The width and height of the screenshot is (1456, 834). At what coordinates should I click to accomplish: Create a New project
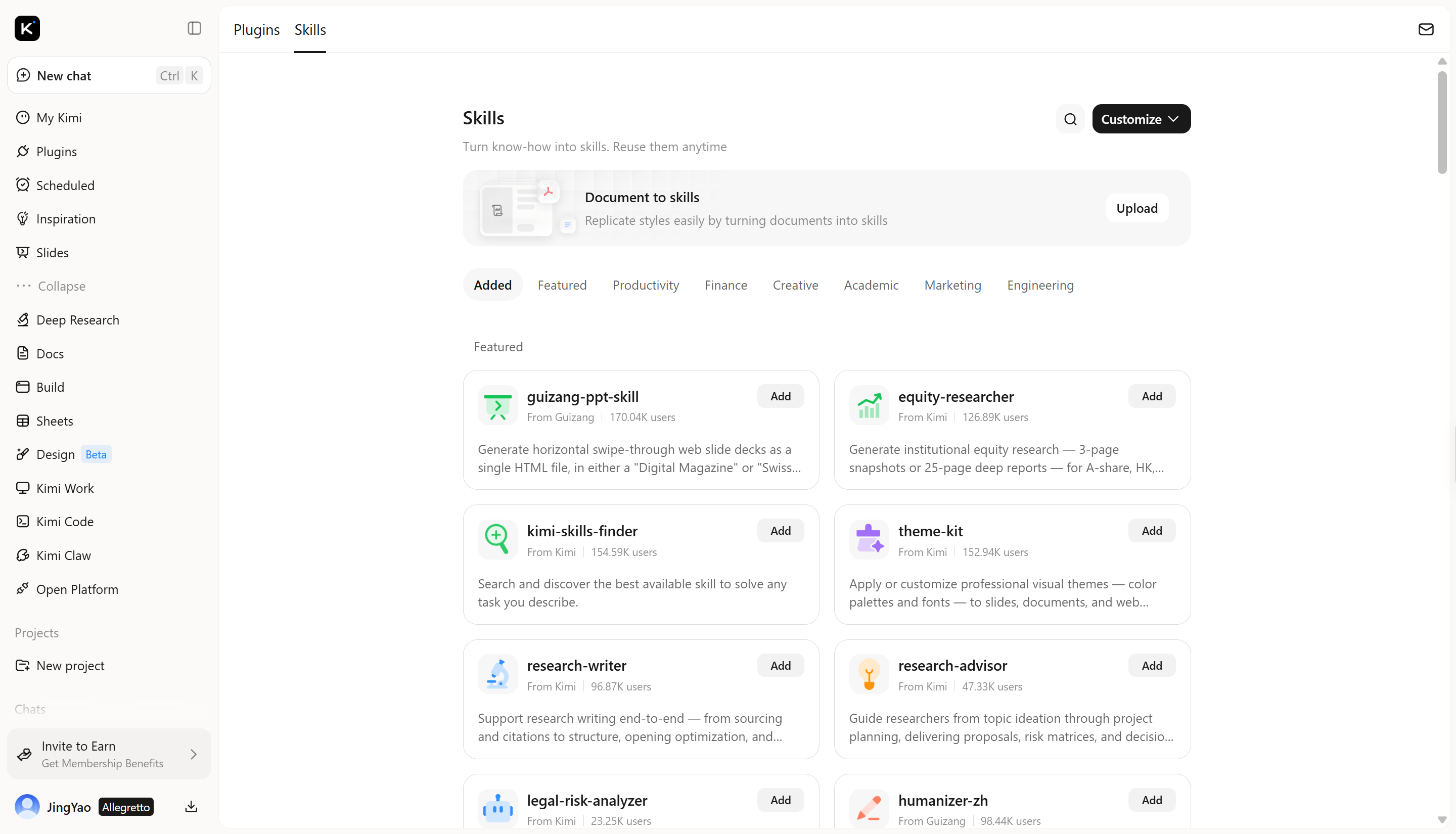coord(109,666)
